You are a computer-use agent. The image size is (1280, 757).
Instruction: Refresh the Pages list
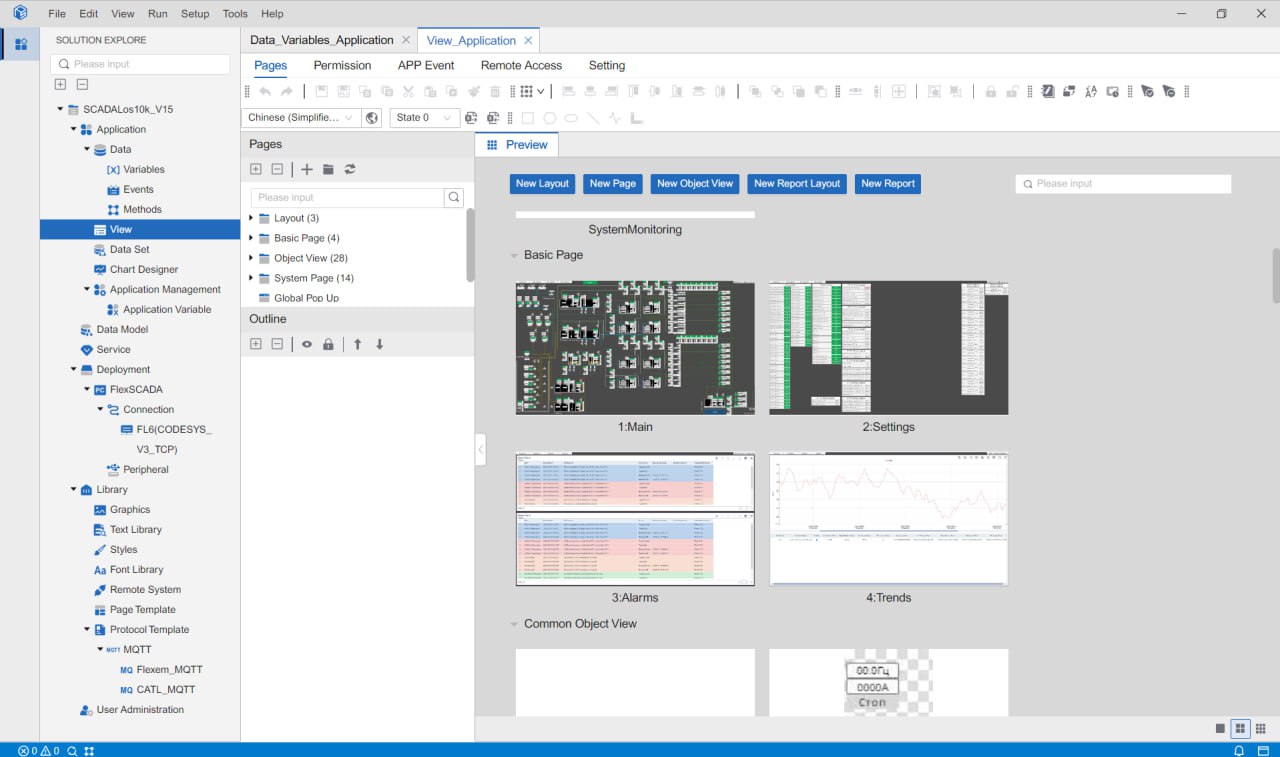350,170
